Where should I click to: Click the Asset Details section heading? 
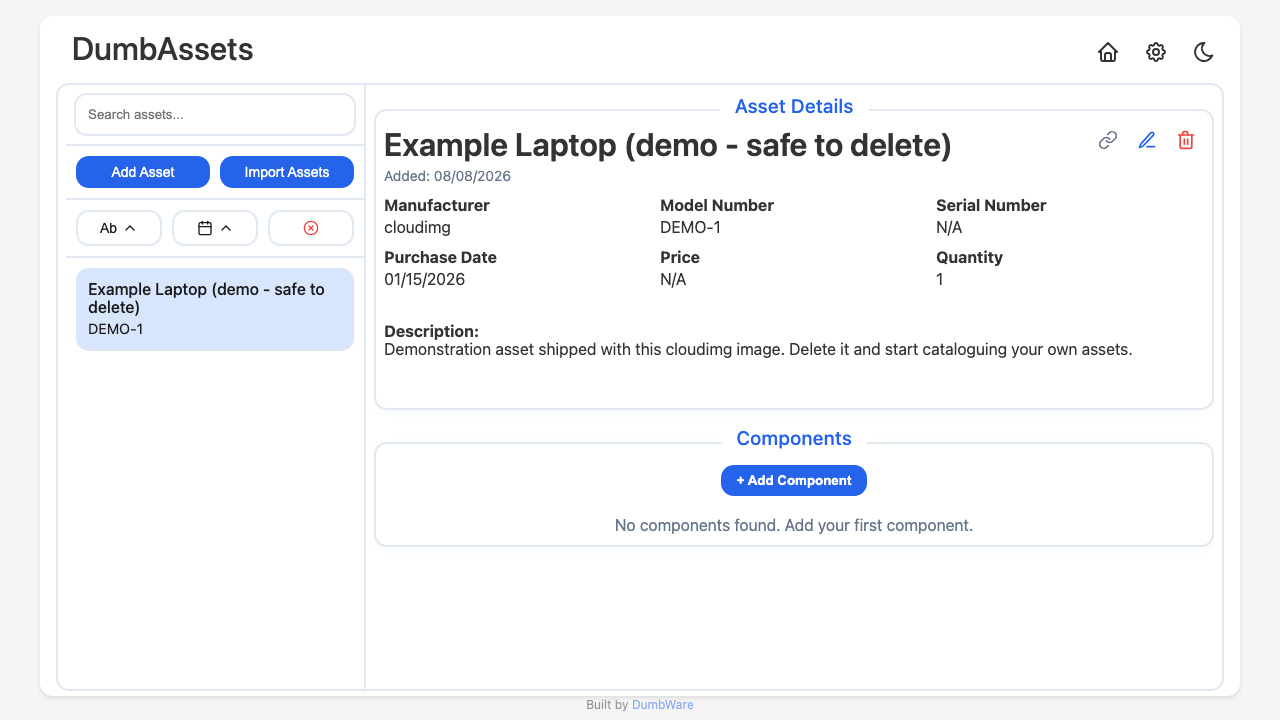(794, 106)
